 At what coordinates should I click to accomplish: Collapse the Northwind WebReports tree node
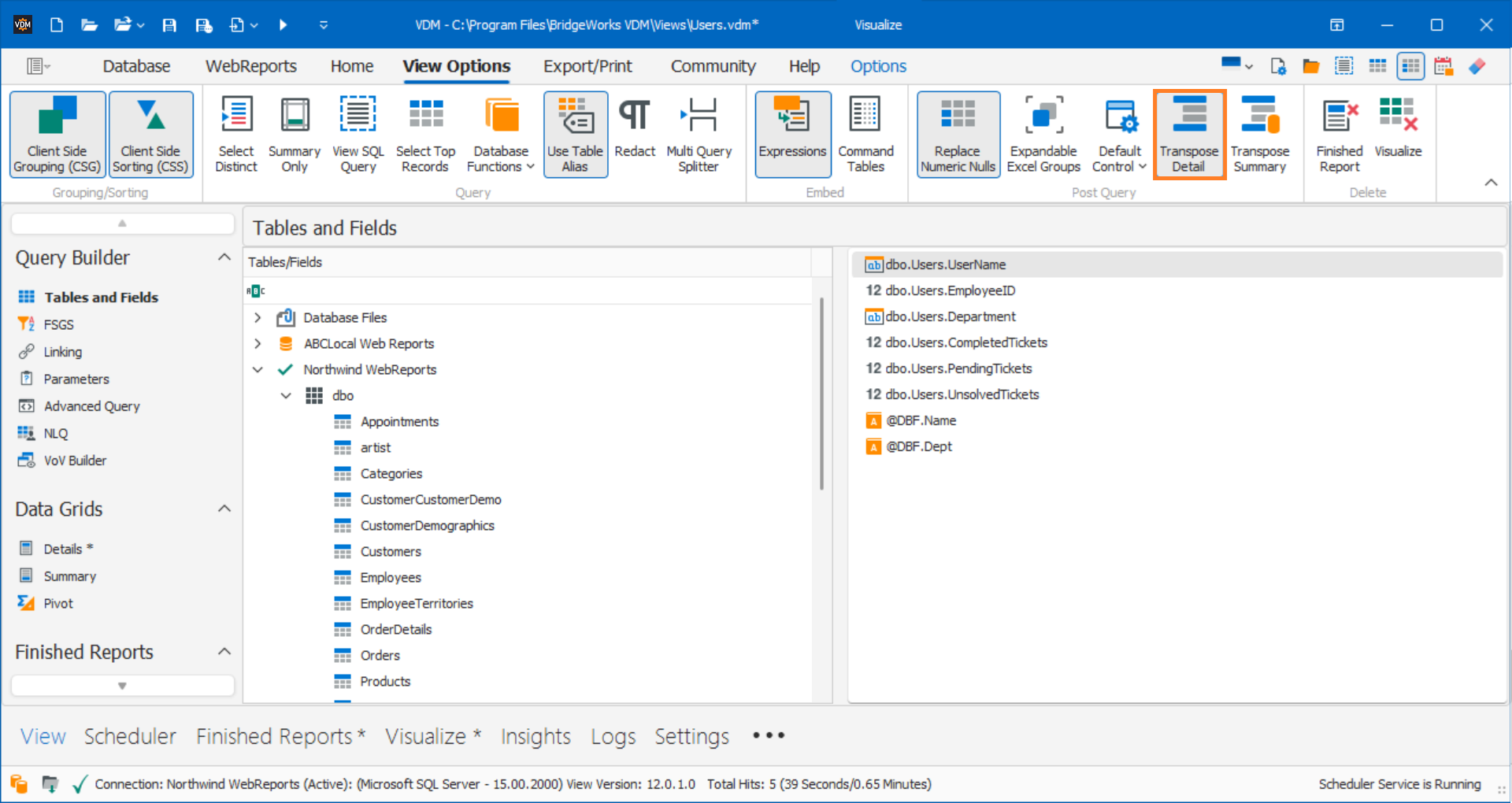tap(258, 369)
